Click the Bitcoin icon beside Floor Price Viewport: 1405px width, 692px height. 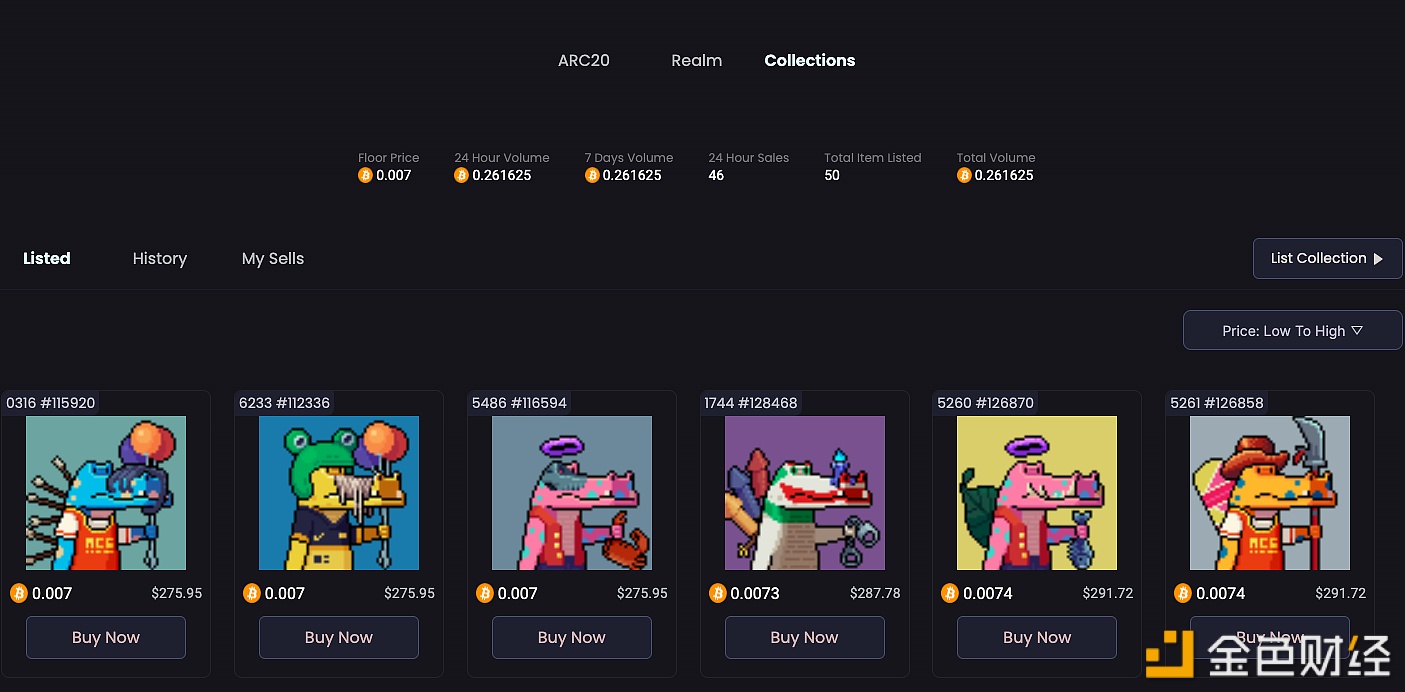click(365, 175)
